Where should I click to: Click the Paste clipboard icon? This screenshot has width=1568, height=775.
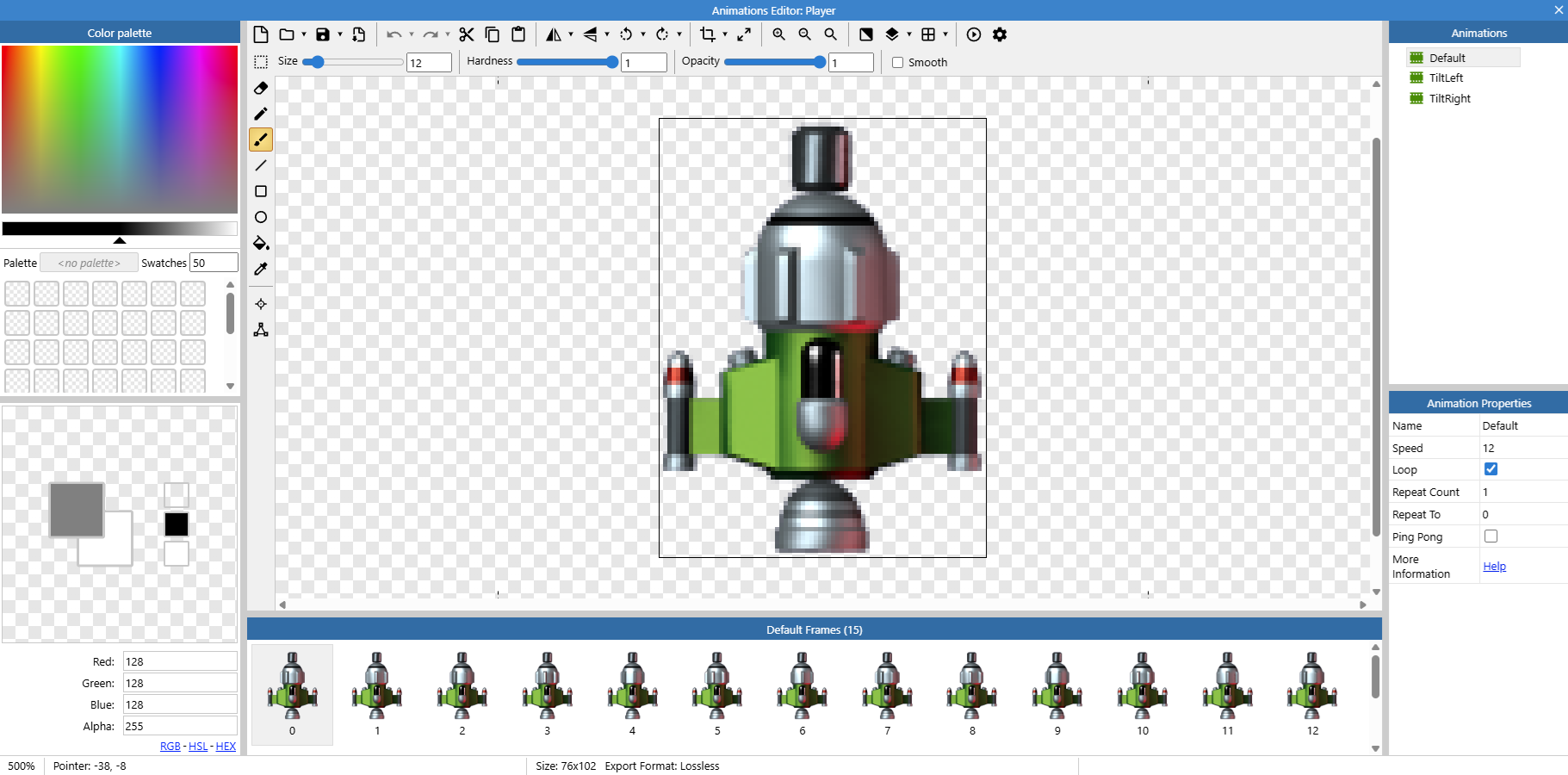pyautogui.click(x=518, y=34)
